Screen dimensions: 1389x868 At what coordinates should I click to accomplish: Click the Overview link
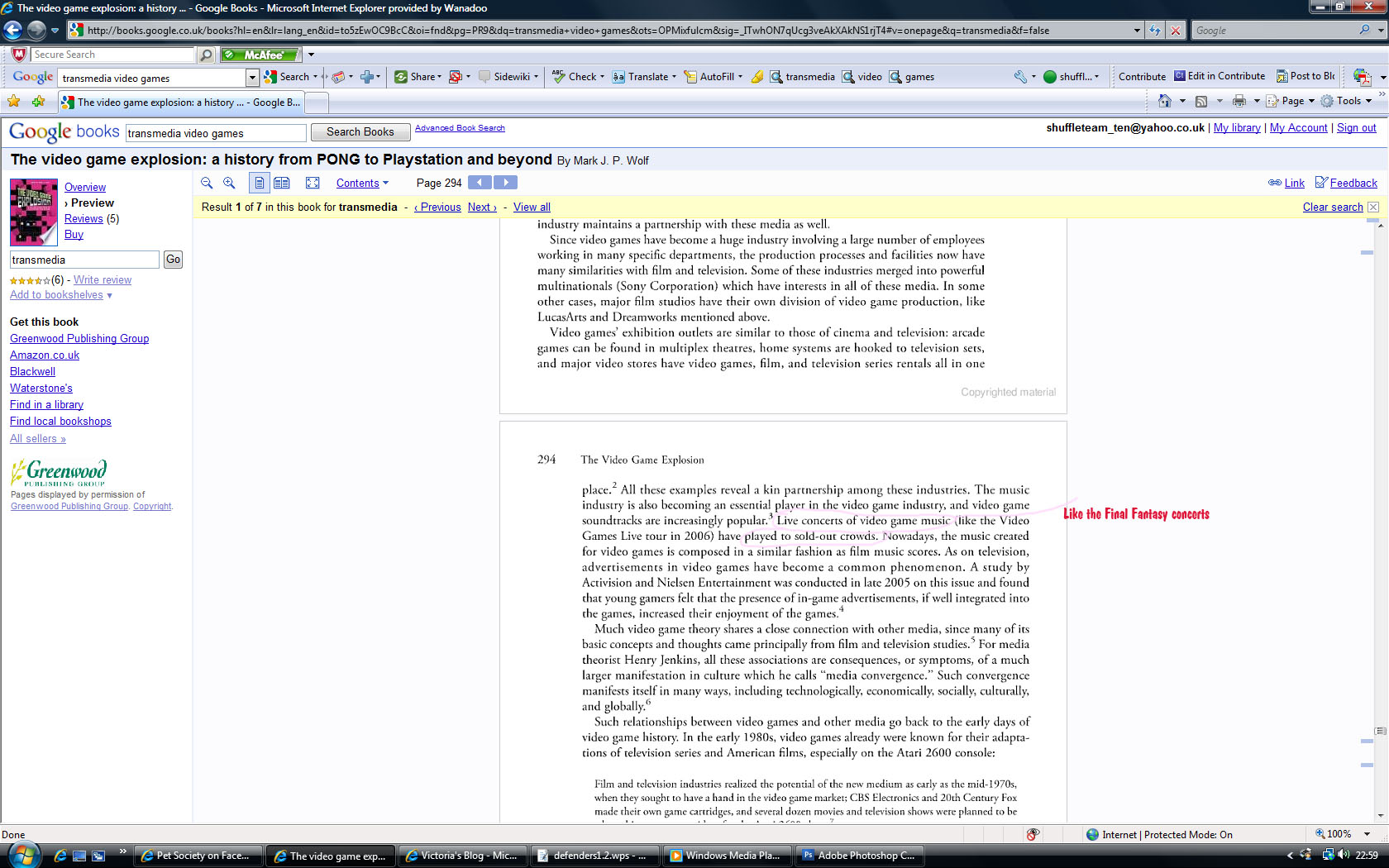point(85,188)
